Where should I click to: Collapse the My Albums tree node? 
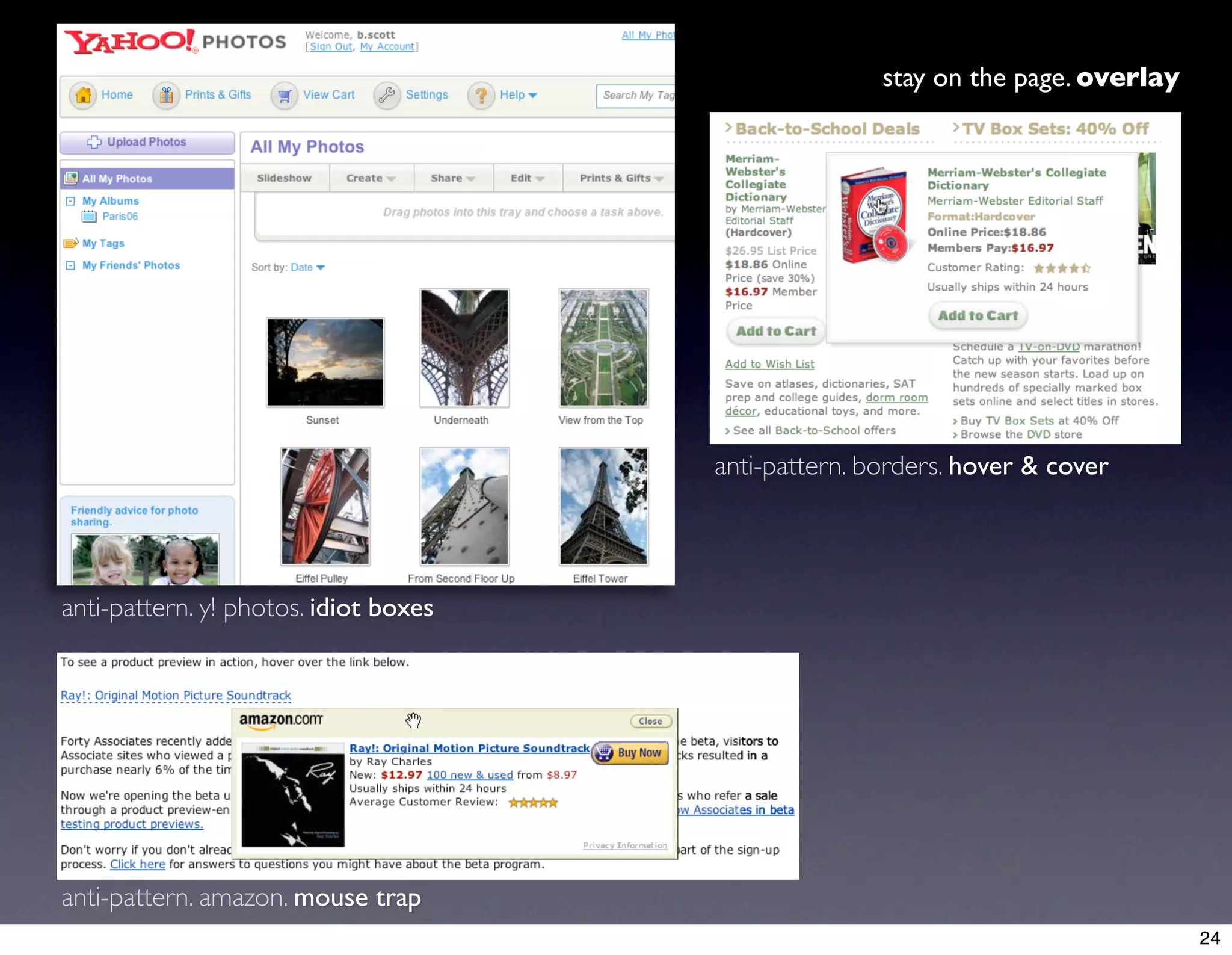pyautogui.click(x=70, y=201)
